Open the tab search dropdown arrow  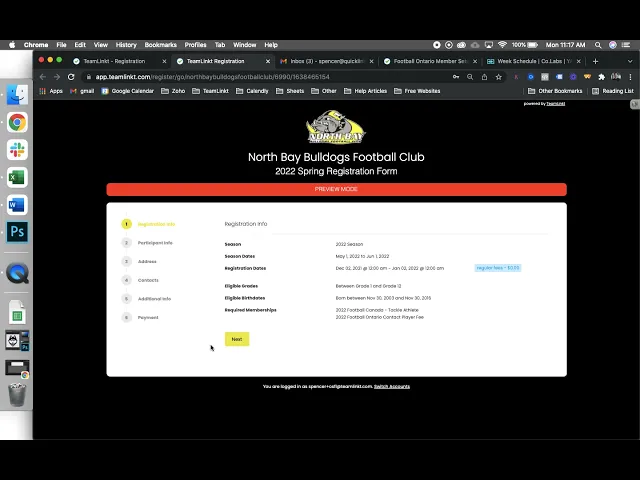pyautogui.click(x=630, y=61)
